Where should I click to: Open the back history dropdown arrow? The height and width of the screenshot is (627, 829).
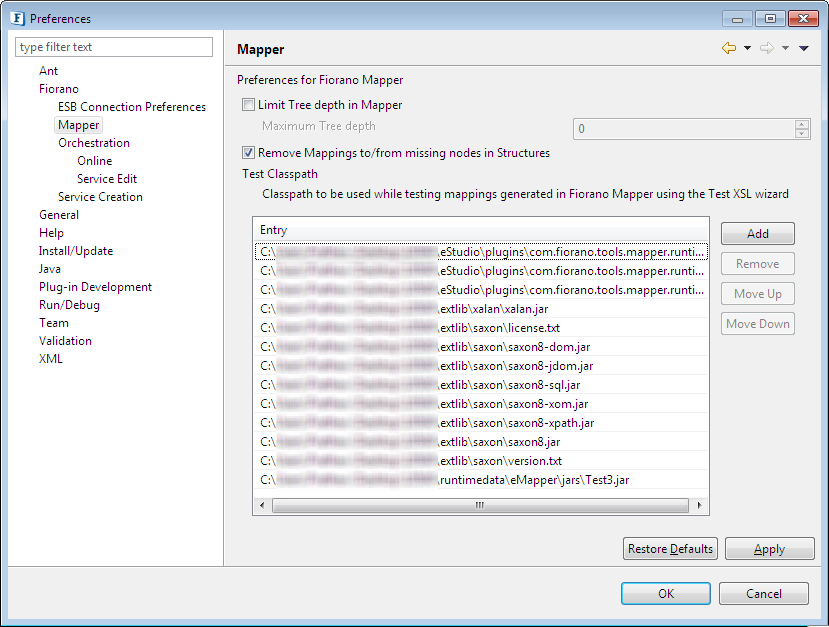point(747,49)
